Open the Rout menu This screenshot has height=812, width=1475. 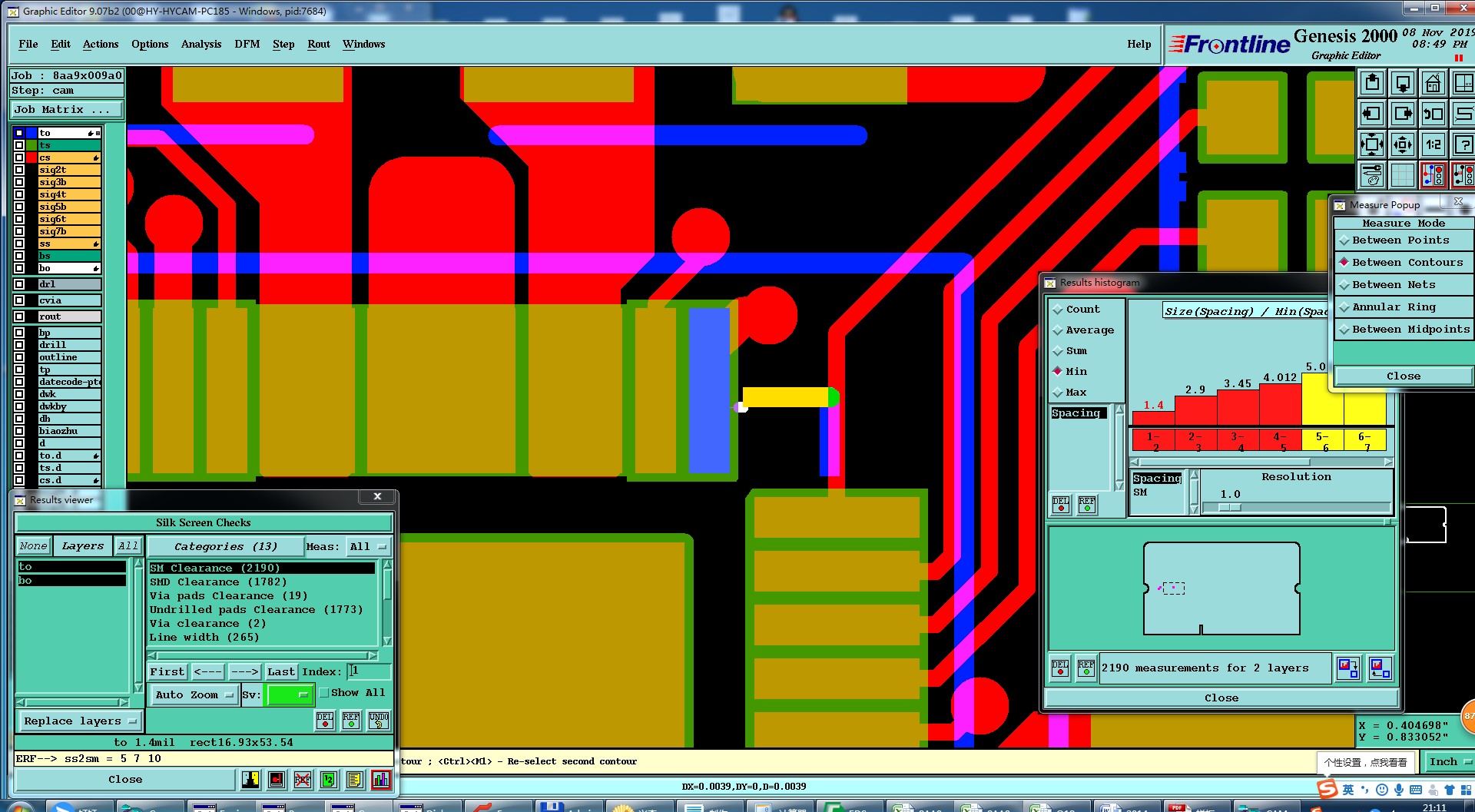(x=319, y=45)
